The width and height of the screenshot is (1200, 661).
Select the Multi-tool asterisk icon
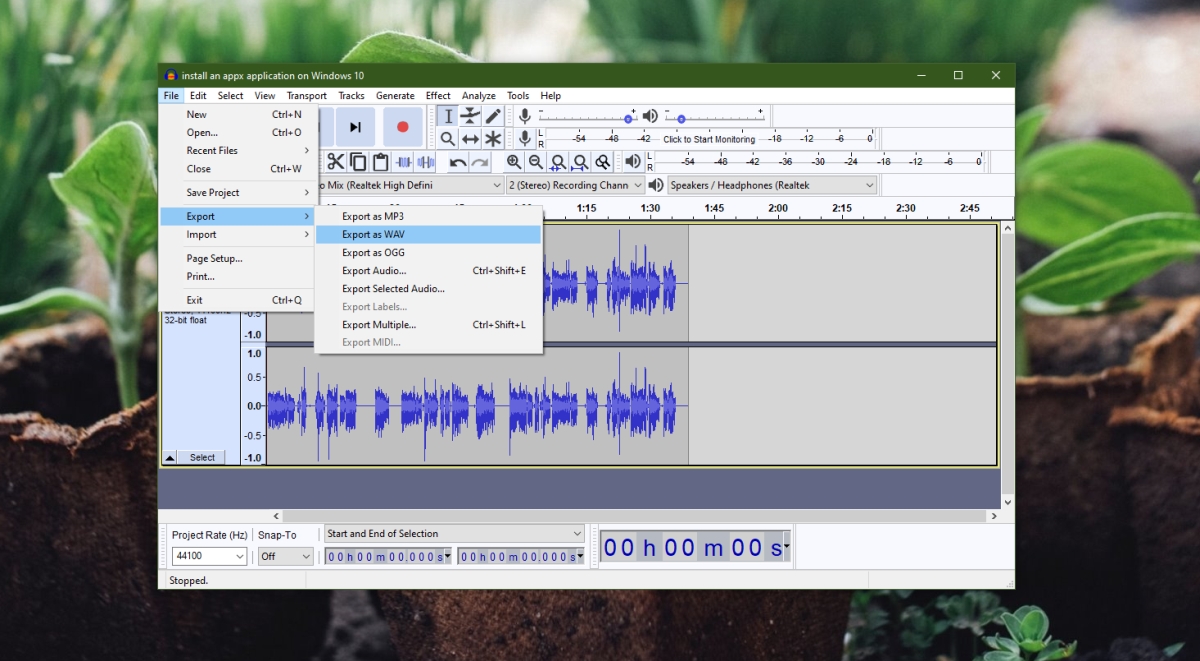(492, 139)
